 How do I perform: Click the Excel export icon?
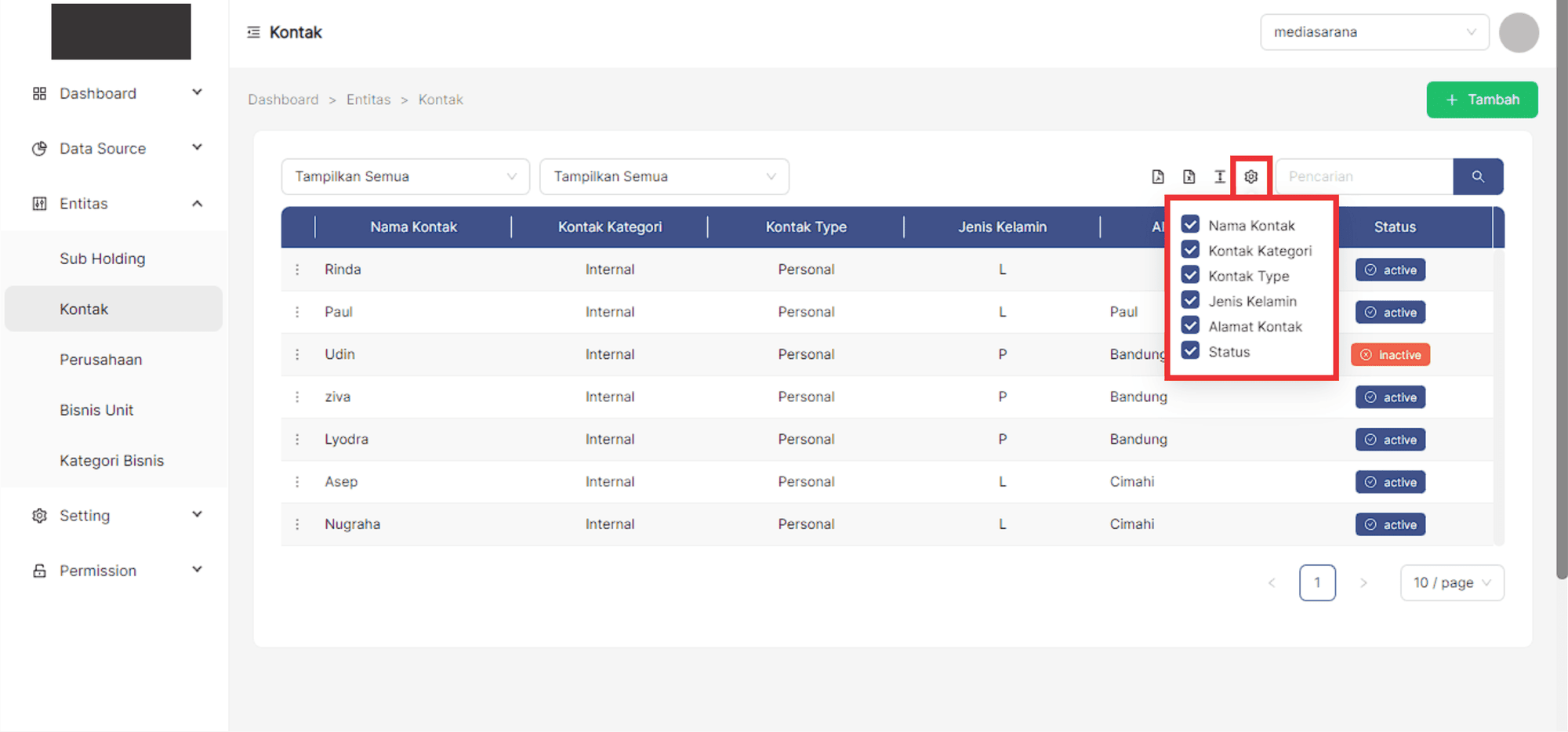(x=1189, y=176)
